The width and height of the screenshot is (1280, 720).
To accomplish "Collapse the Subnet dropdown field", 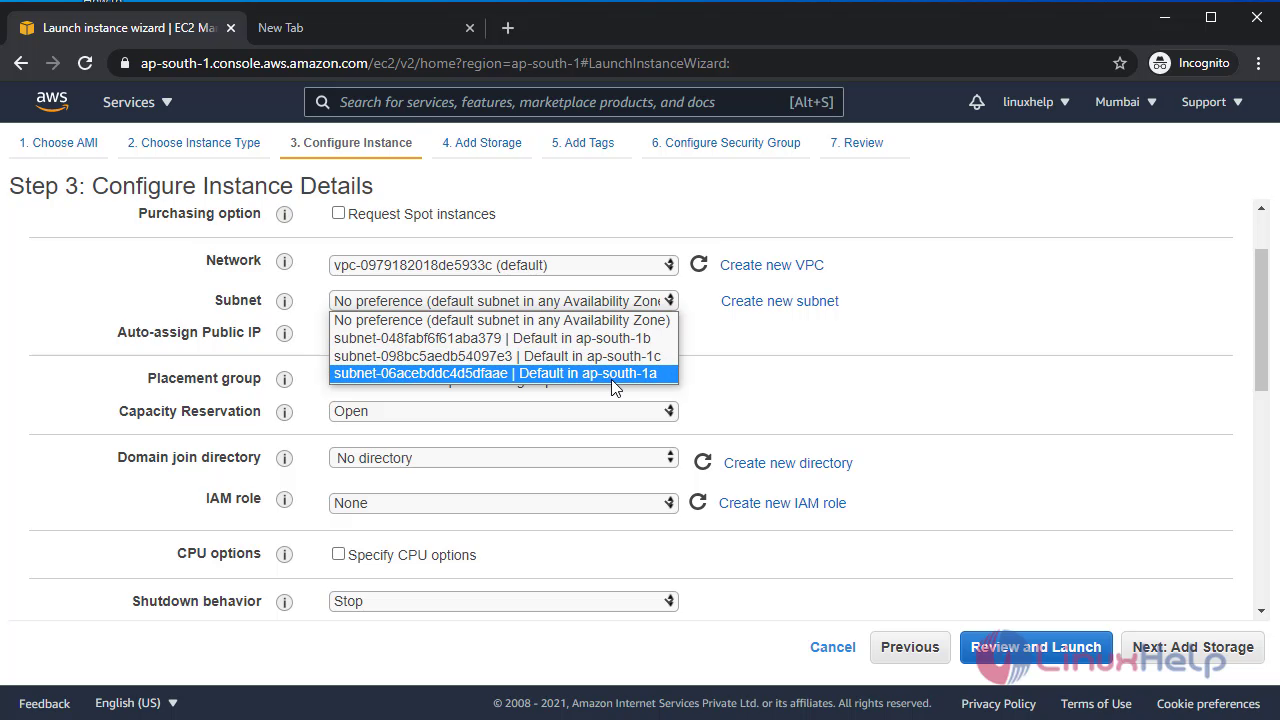I will point(504,301).
